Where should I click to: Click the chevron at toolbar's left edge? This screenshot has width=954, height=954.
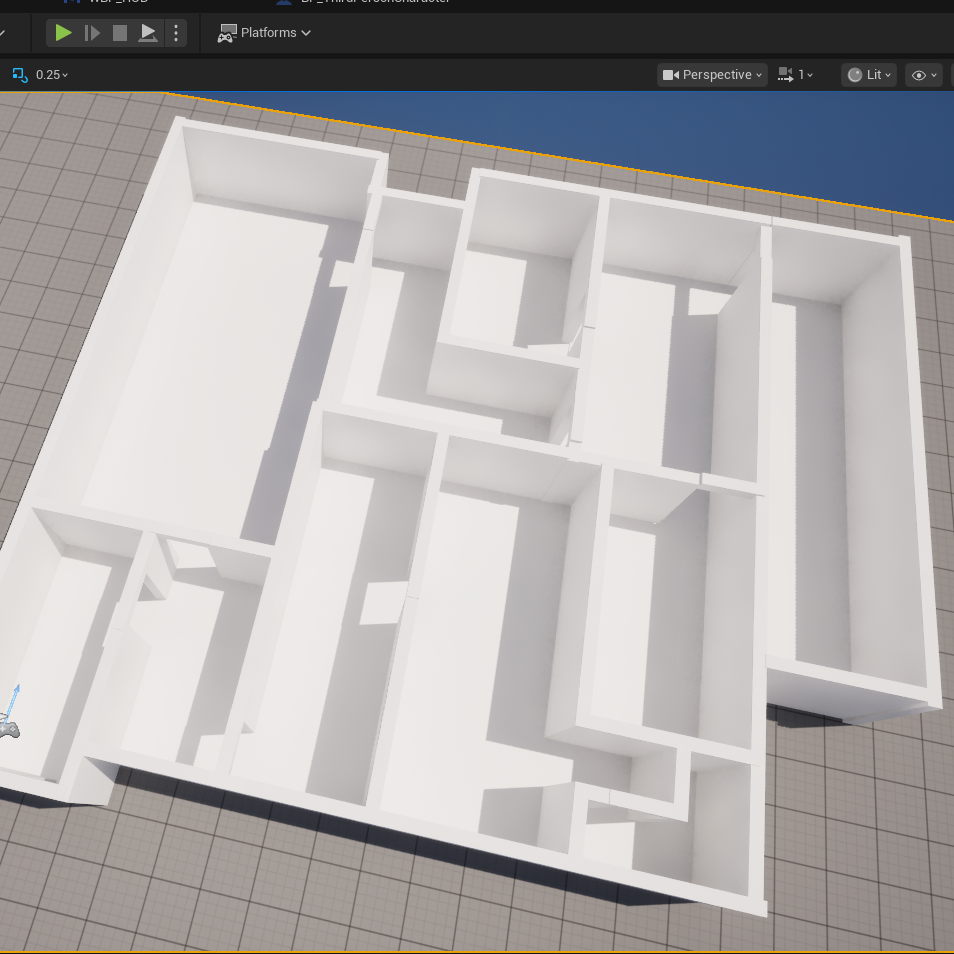(3, 33)
